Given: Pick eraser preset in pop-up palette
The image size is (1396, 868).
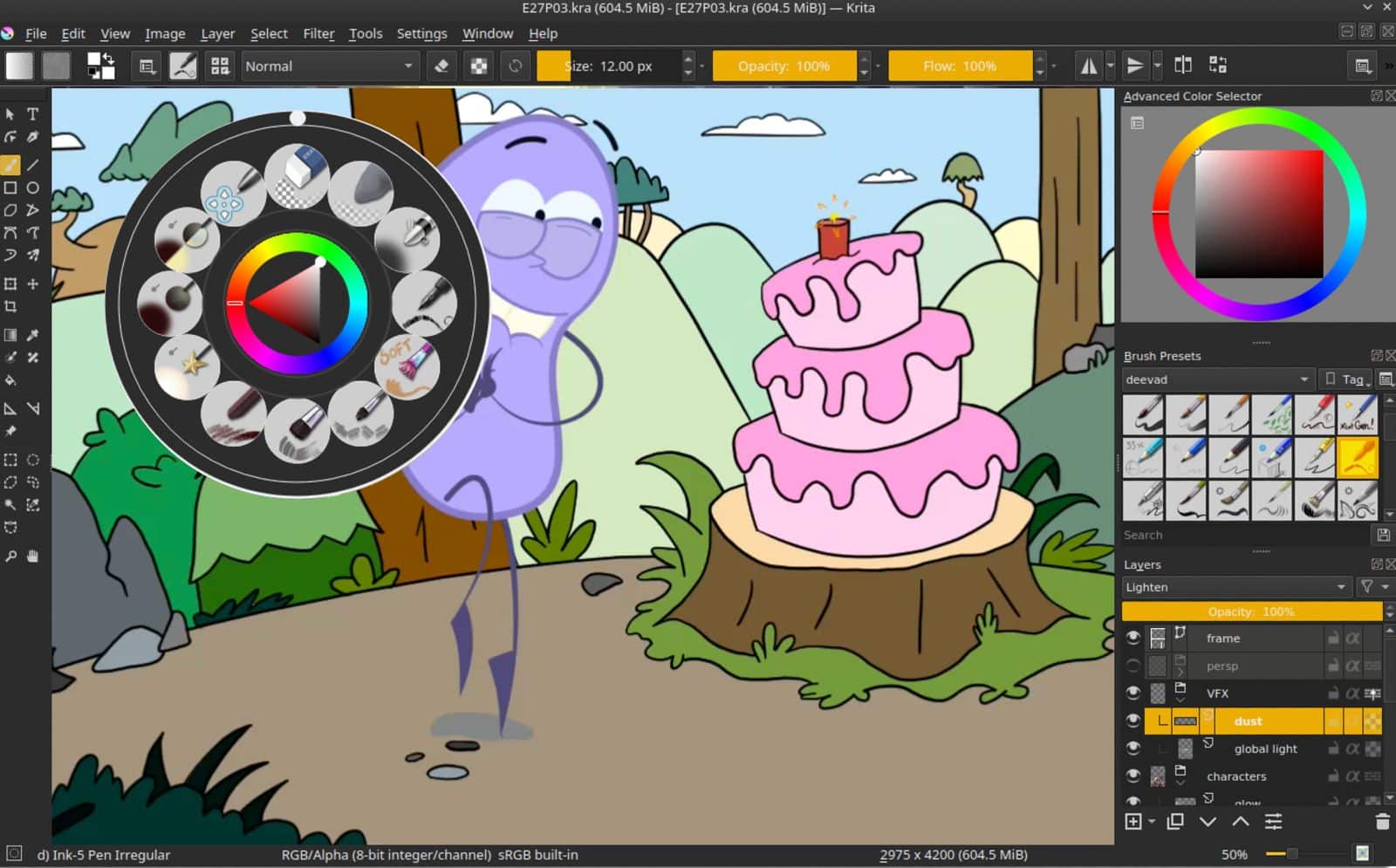Looking at the screenshot, I should [298, 174].
